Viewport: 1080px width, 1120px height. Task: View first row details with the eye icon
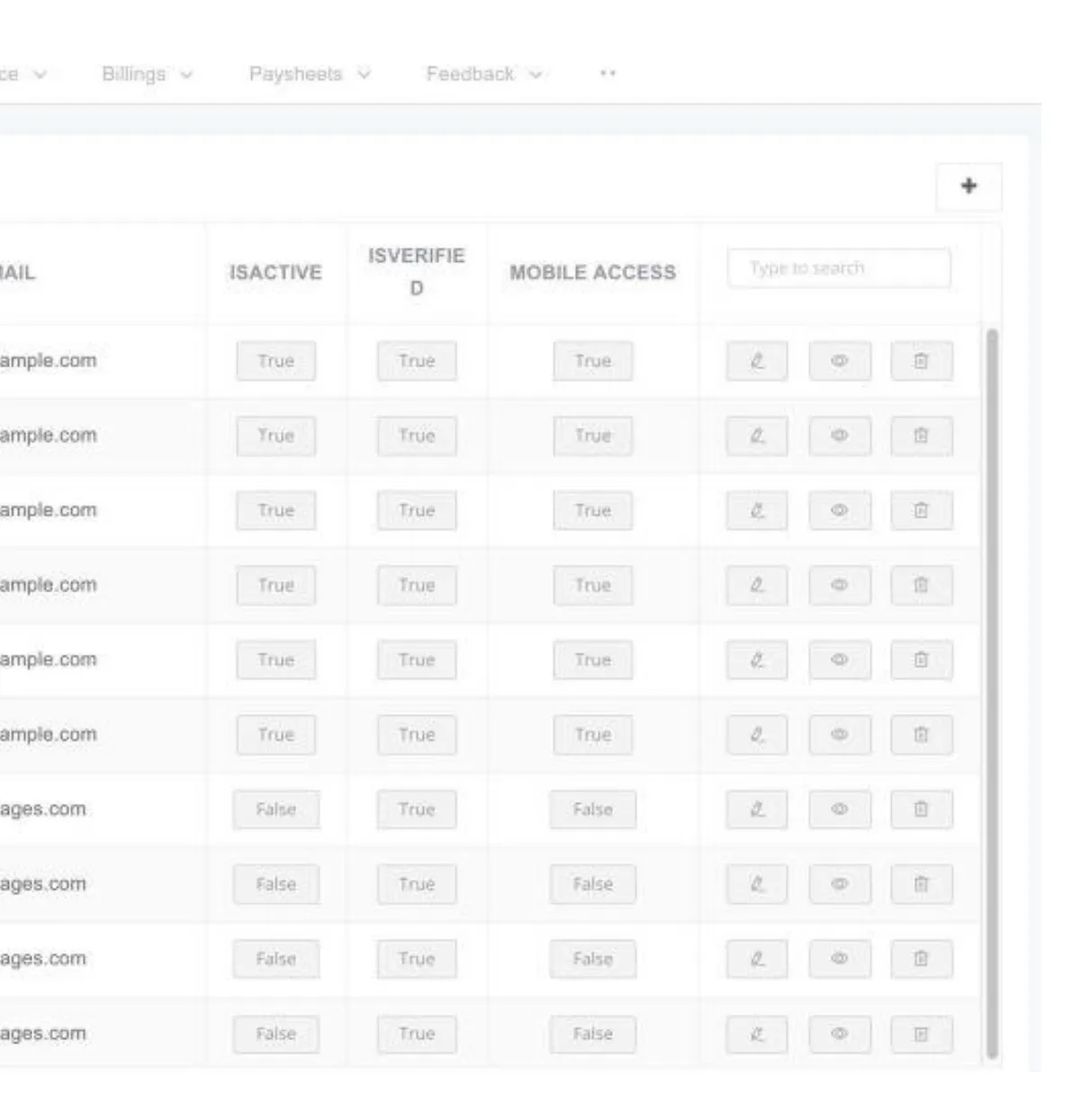coord(839,361)
